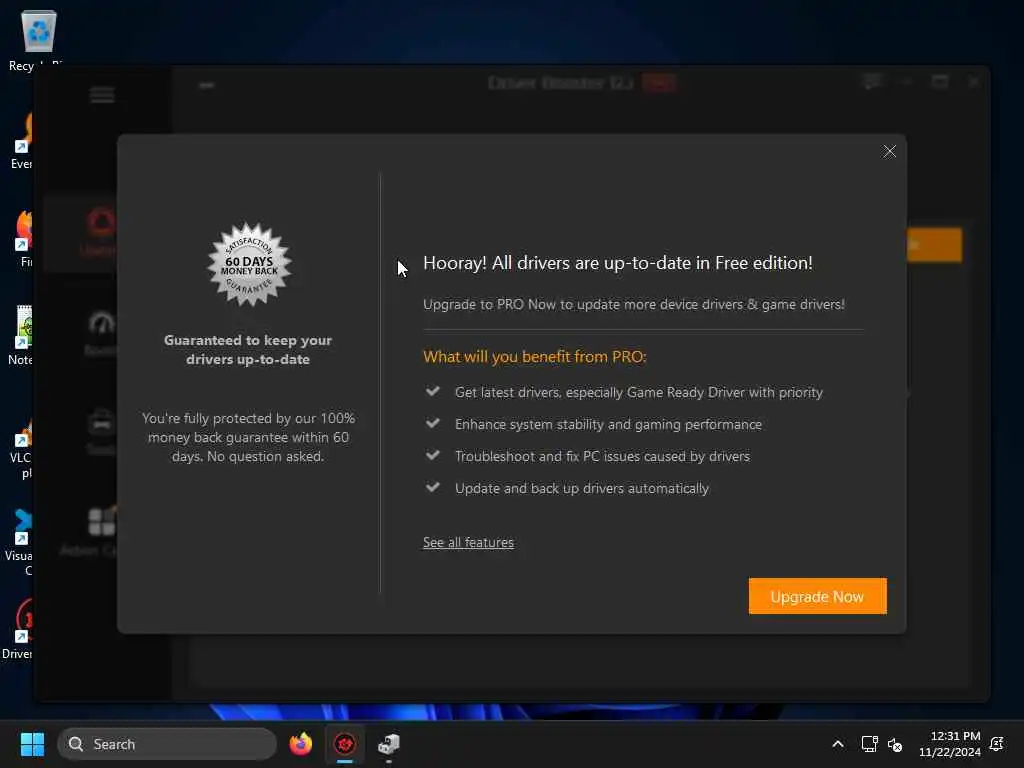This screenshot has height=768, width=1024.
Task: Select the Firefox desktop shortcut
Action: 24,238
